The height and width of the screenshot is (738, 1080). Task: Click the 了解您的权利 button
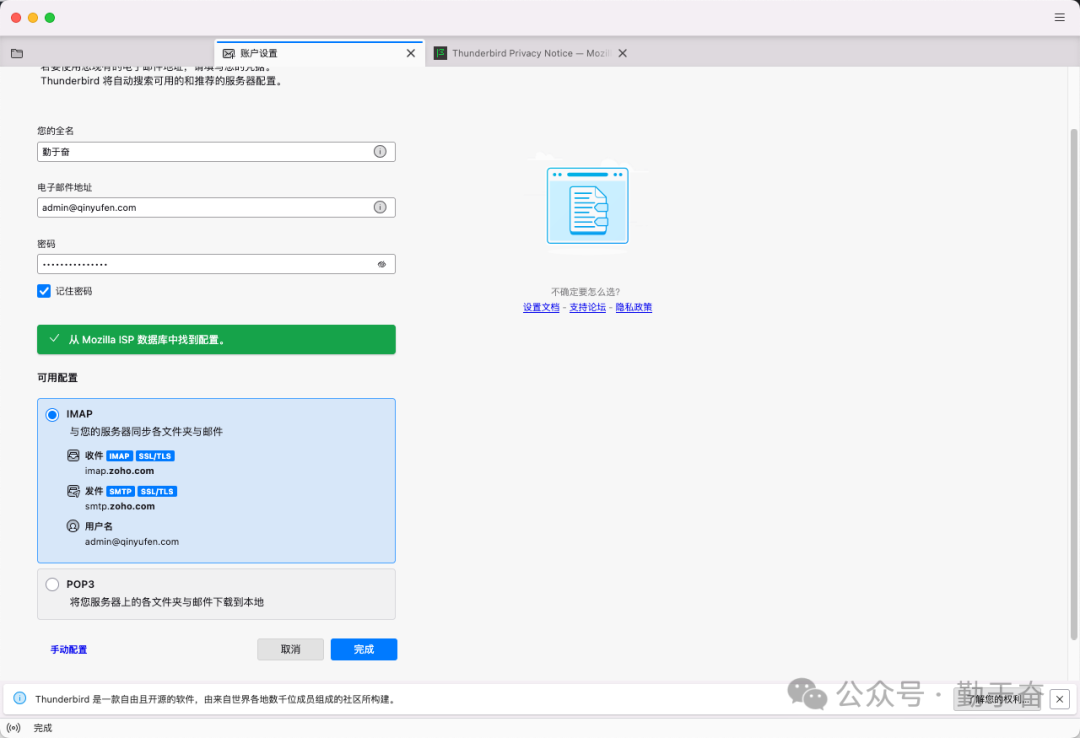pyautogui.click(x=998, y=699)
